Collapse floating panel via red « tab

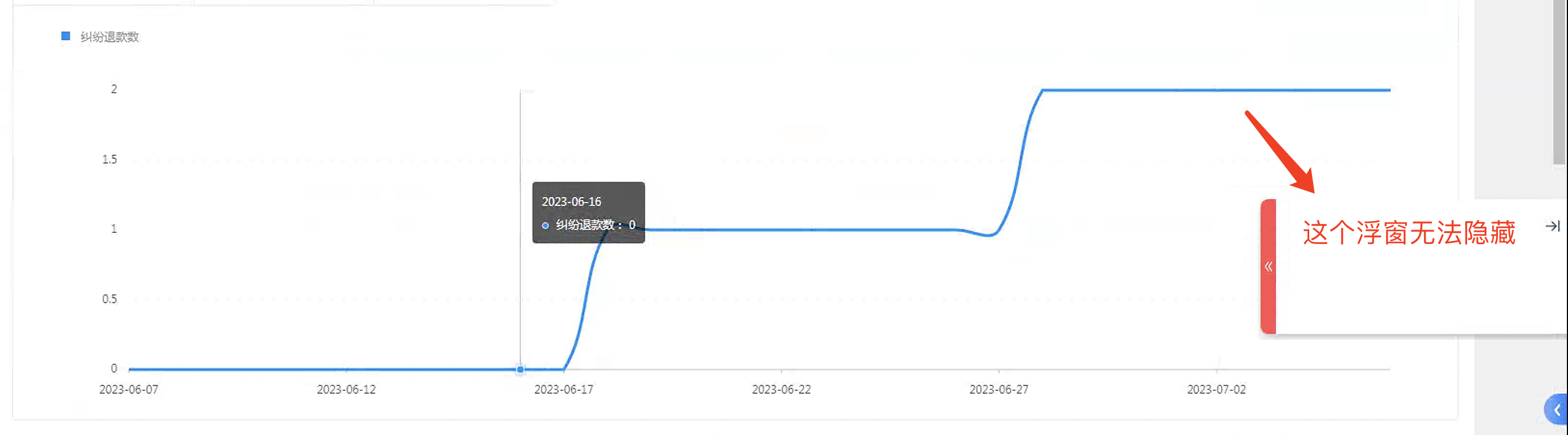pyautogui.click(x=1268, y=266)
